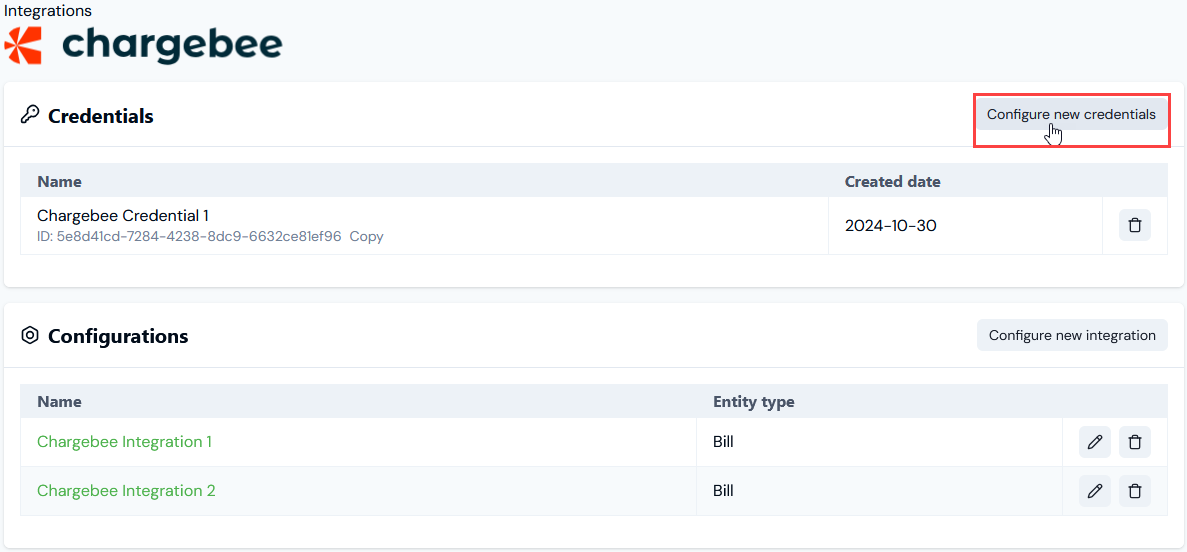Viewport: 1187px width, 552px height.
Task: Click the Created date column header
Action: 893,182
